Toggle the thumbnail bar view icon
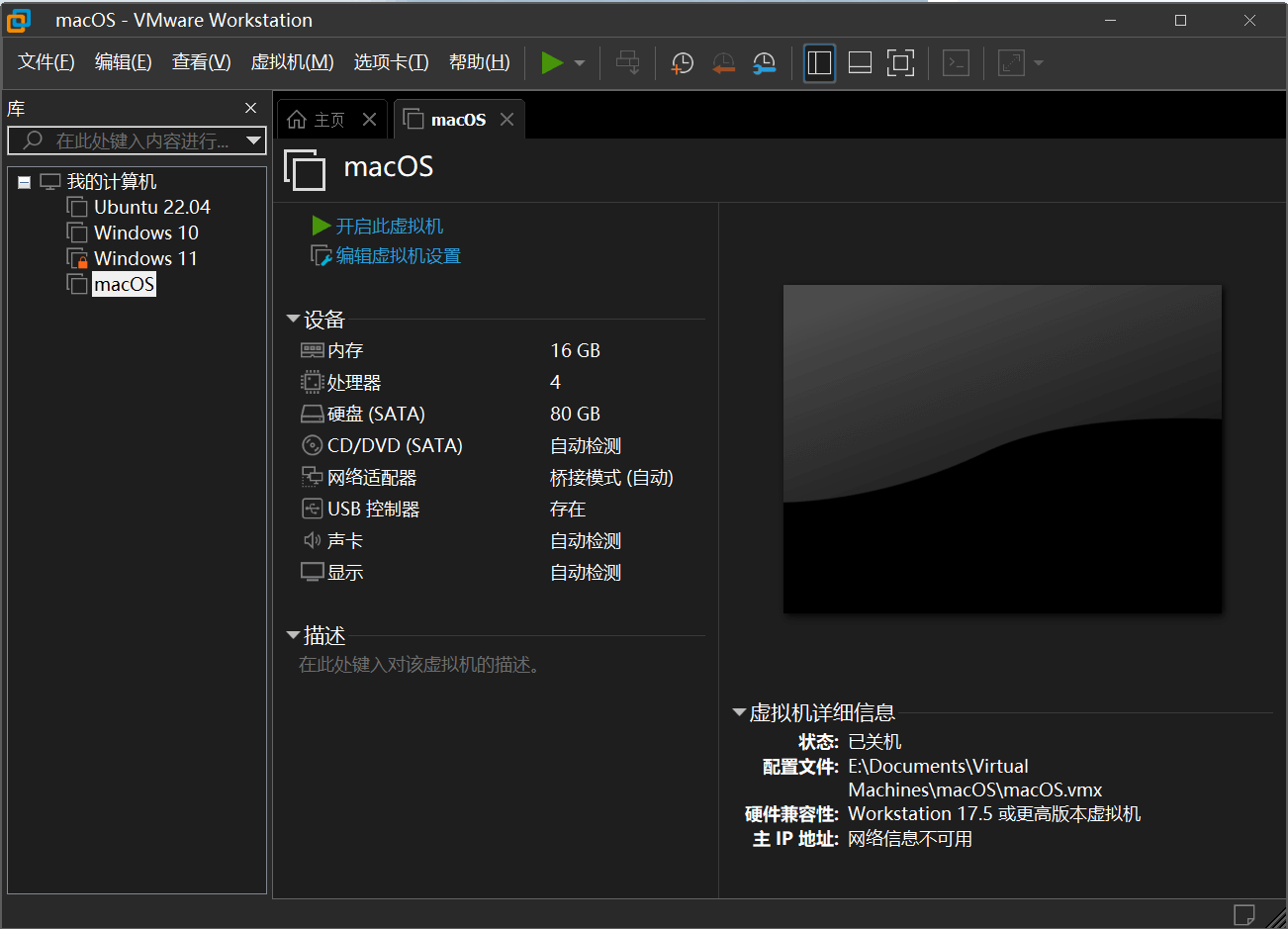The width and height of the screenshot is (1288, 929). tap(860, 63)
